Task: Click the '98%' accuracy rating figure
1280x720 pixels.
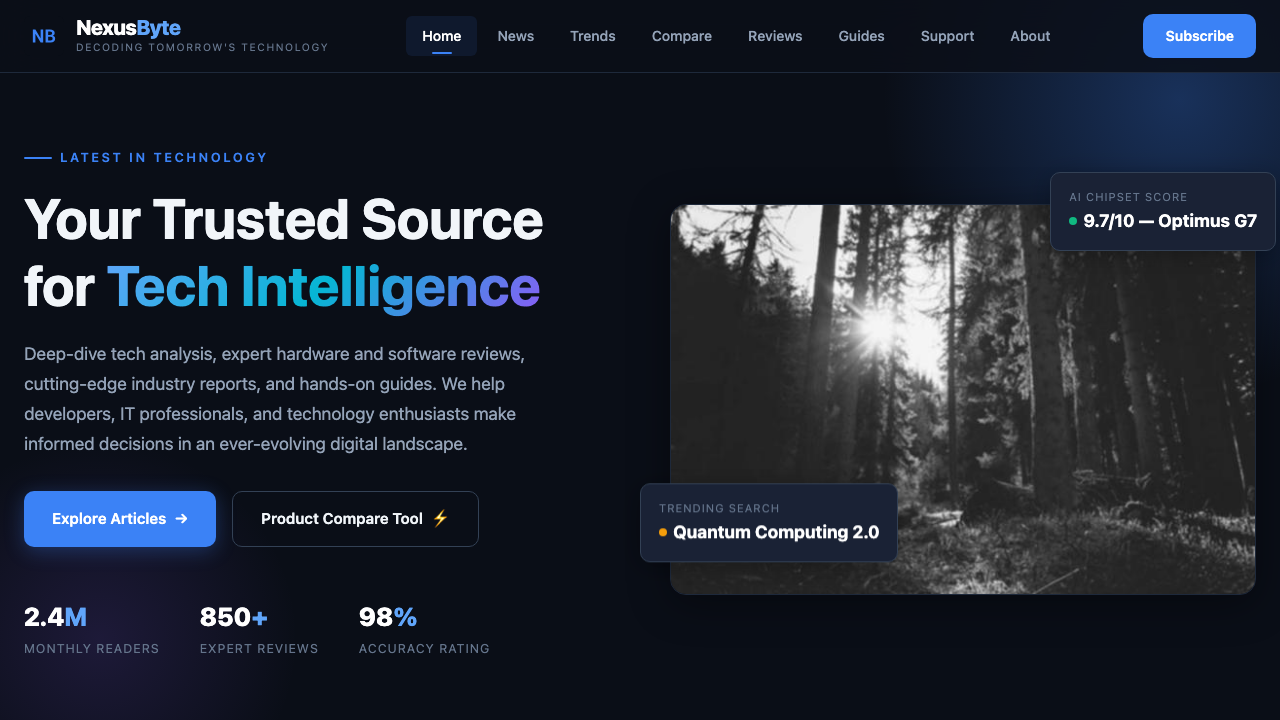Action: [388, 617]
